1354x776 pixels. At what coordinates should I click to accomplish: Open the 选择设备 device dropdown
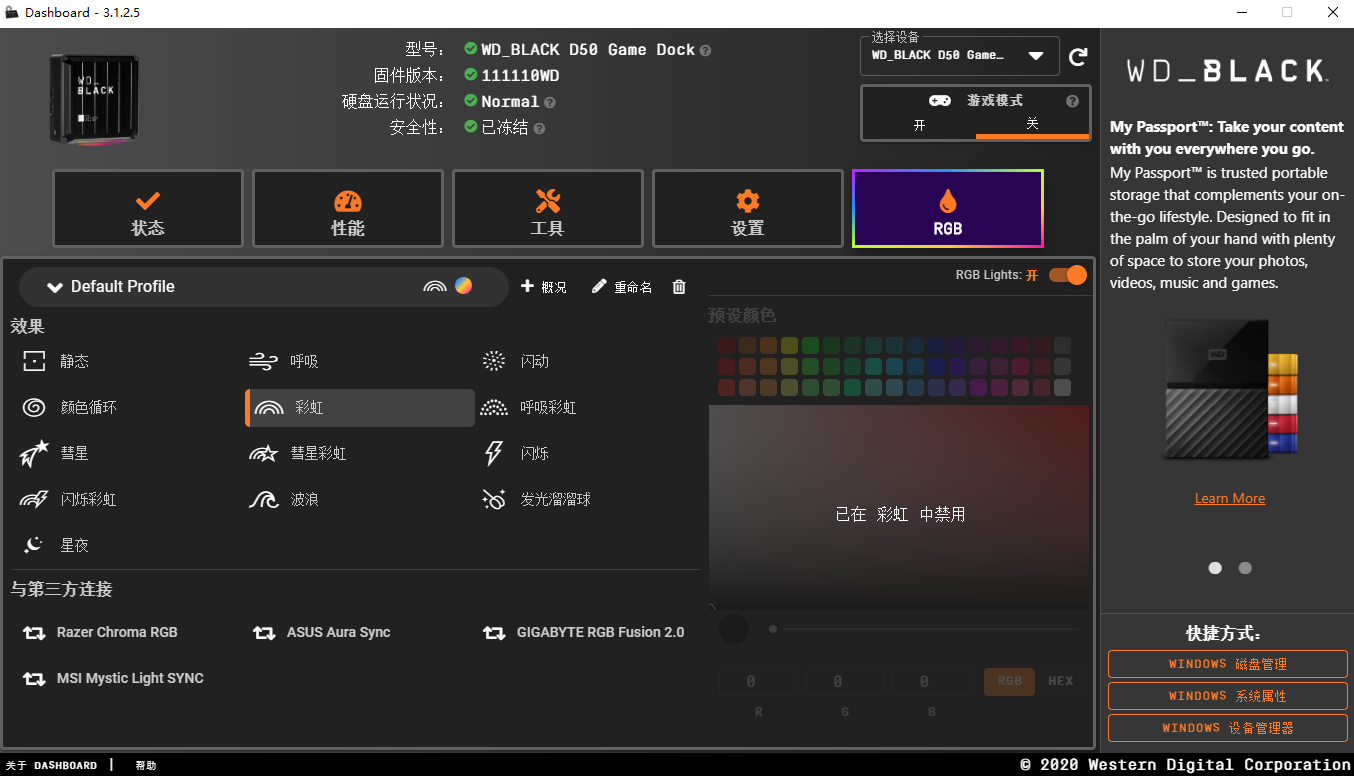[959, 56]
